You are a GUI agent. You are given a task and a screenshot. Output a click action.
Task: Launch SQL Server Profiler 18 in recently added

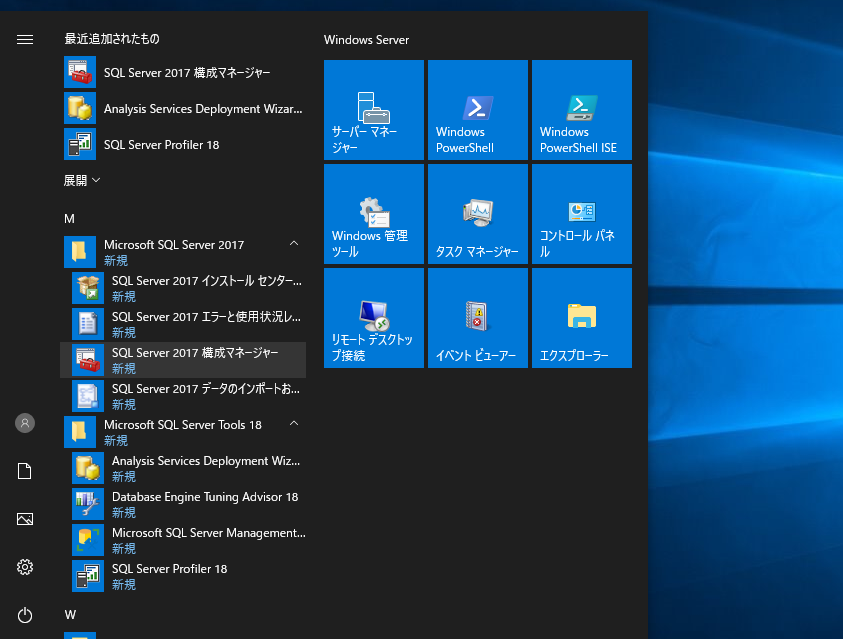(185, 145)
